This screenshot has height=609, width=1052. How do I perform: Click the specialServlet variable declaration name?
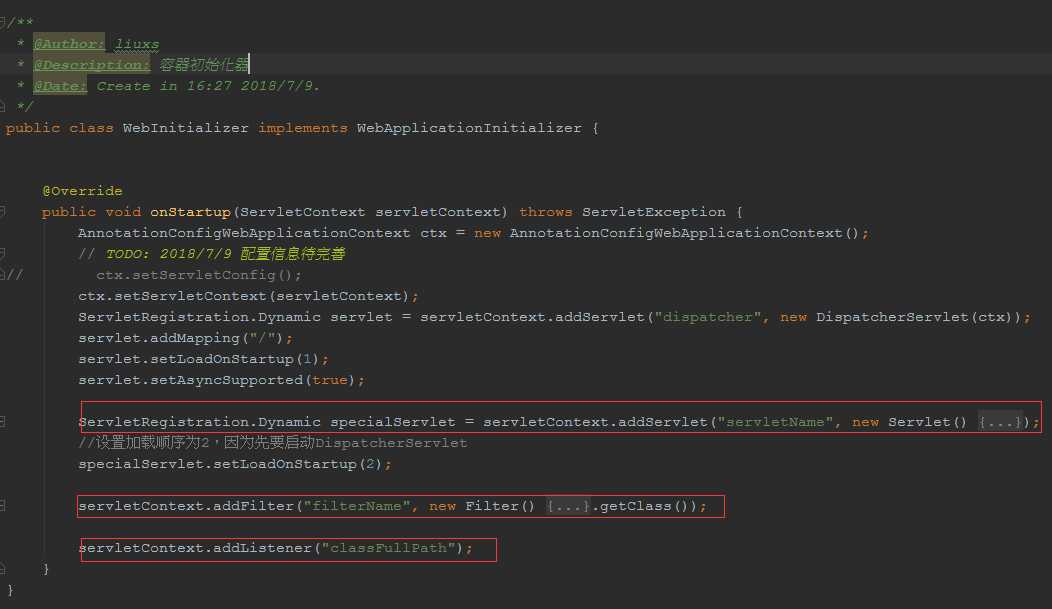click(x=392, y=422)
